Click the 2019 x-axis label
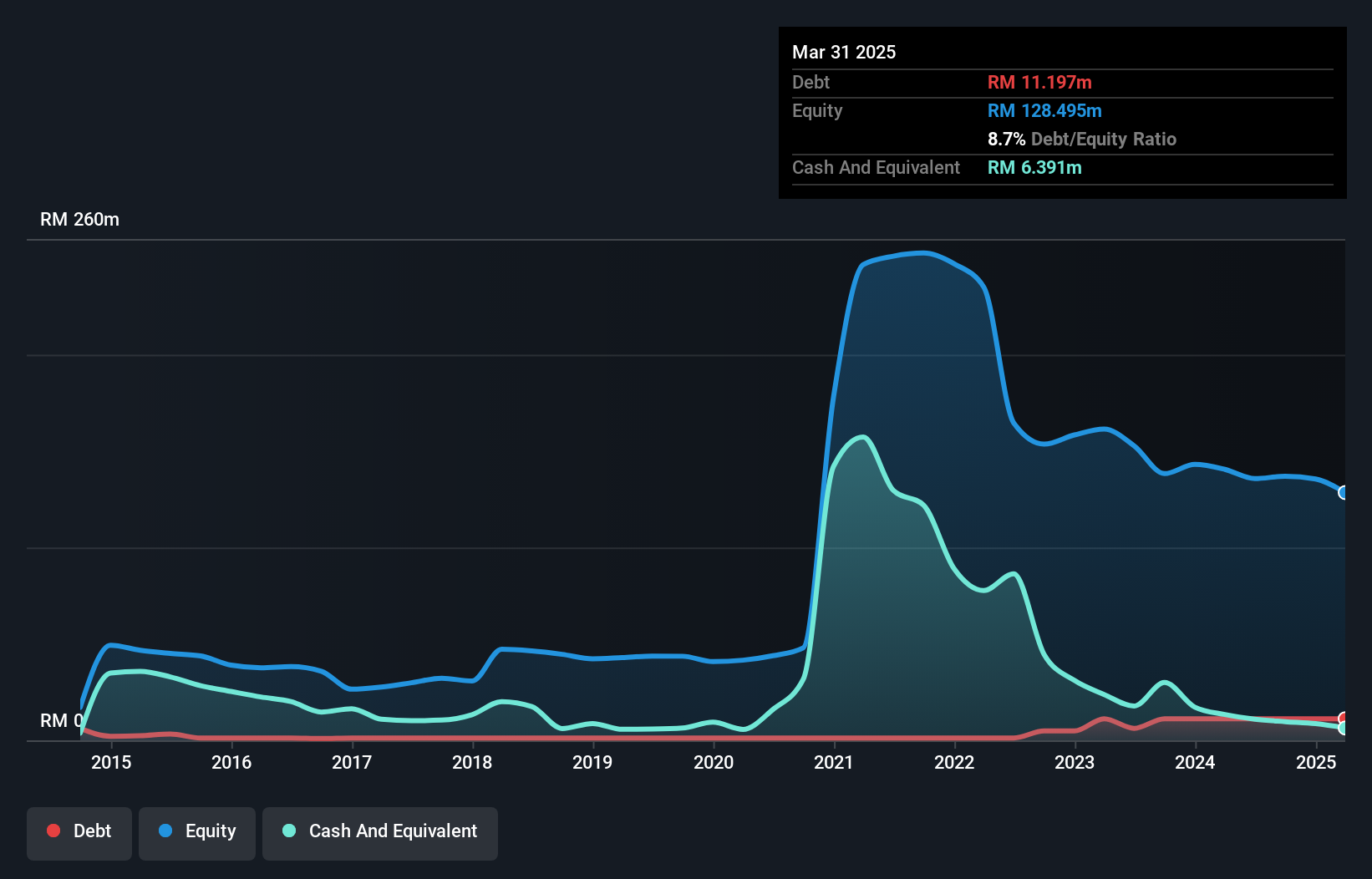 (x=592, y=762)
